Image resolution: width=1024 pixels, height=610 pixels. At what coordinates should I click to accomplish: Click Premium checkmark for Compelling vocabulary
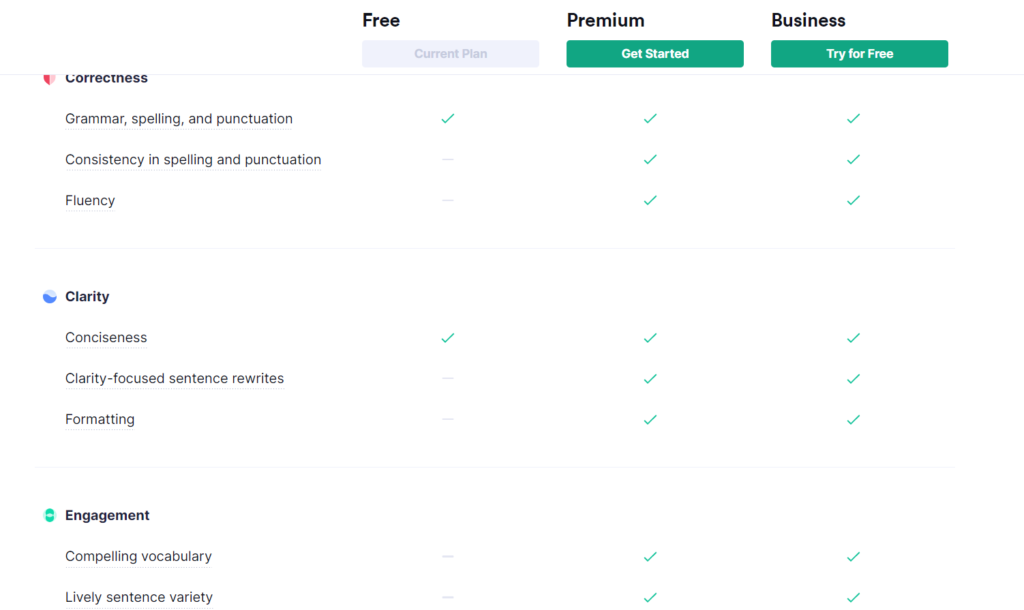(650, 556)
